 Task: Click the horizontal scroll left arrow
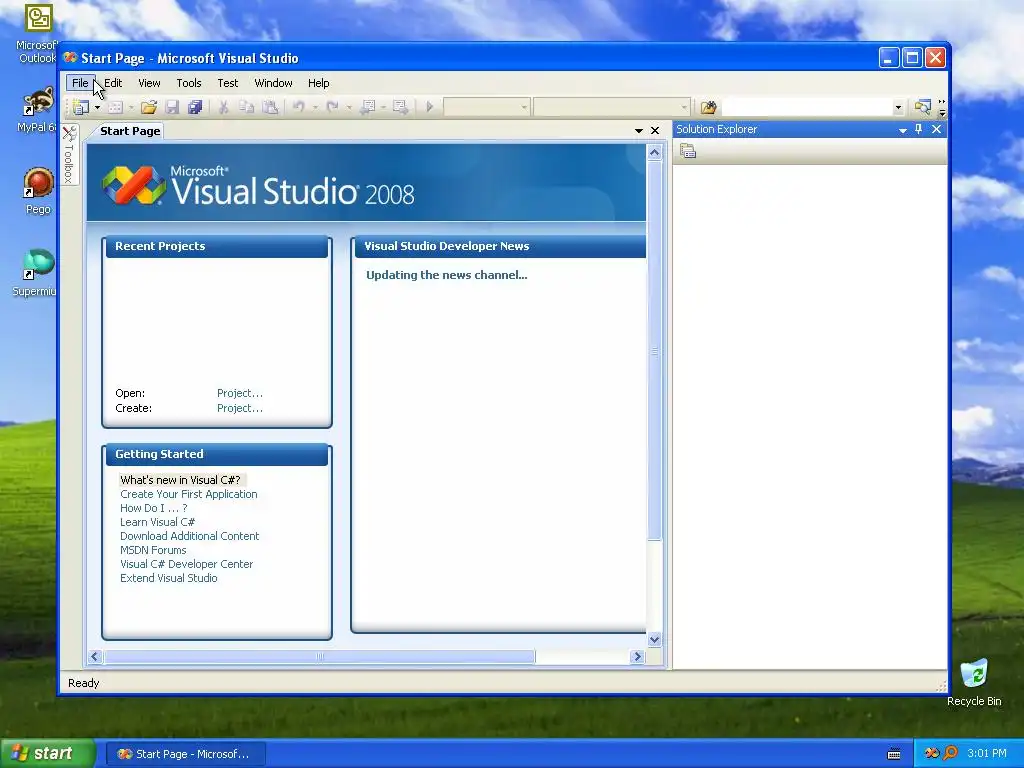(95, 657)
